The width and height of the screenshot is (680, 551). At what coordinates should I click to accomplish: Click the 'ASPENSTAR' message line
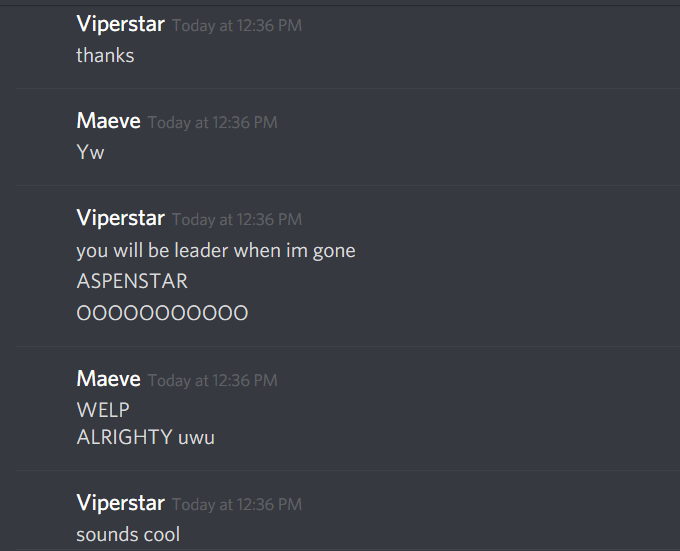click(x=132, y=281)
